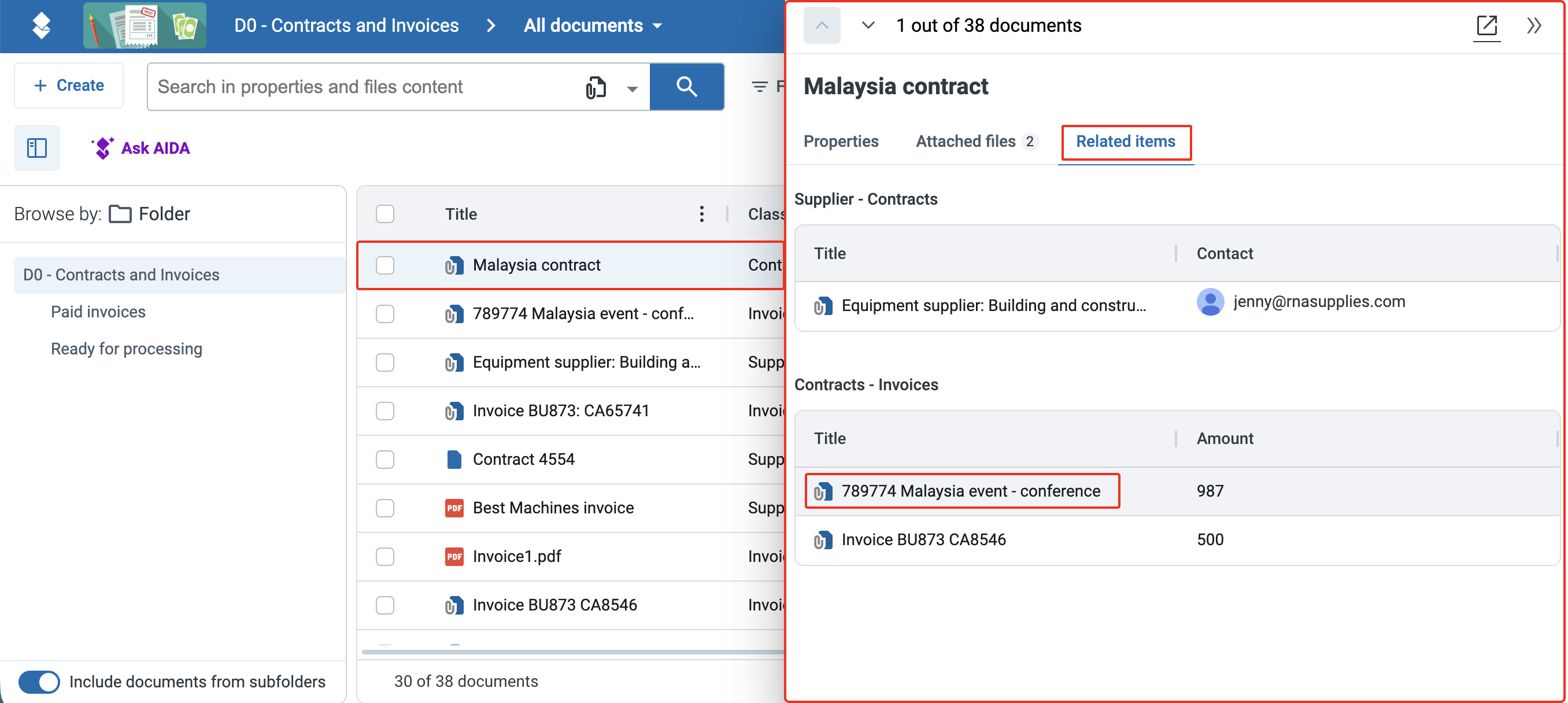
Task: Click the 30 of 38 documents status
Action: [x=465, y=682]
